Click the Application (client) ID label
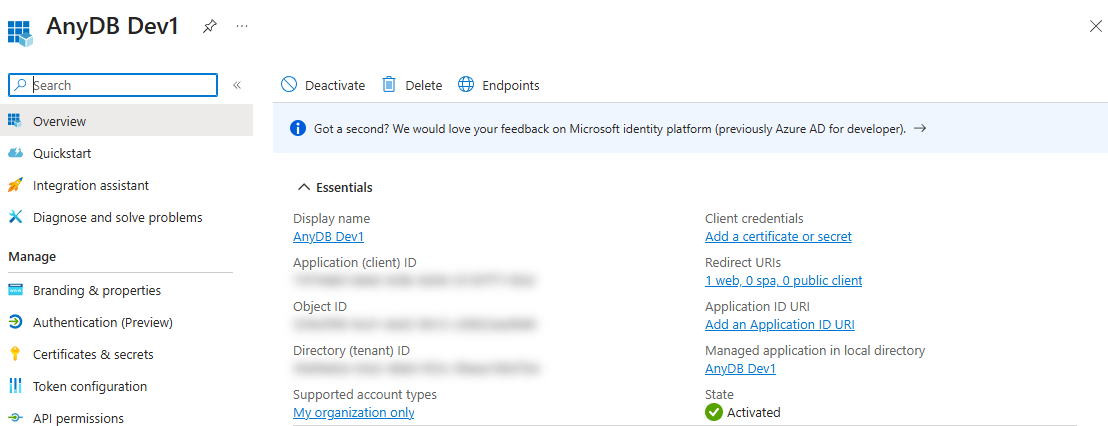The height and width of the screenshot is (426, 1108). (x=355, y=263)
